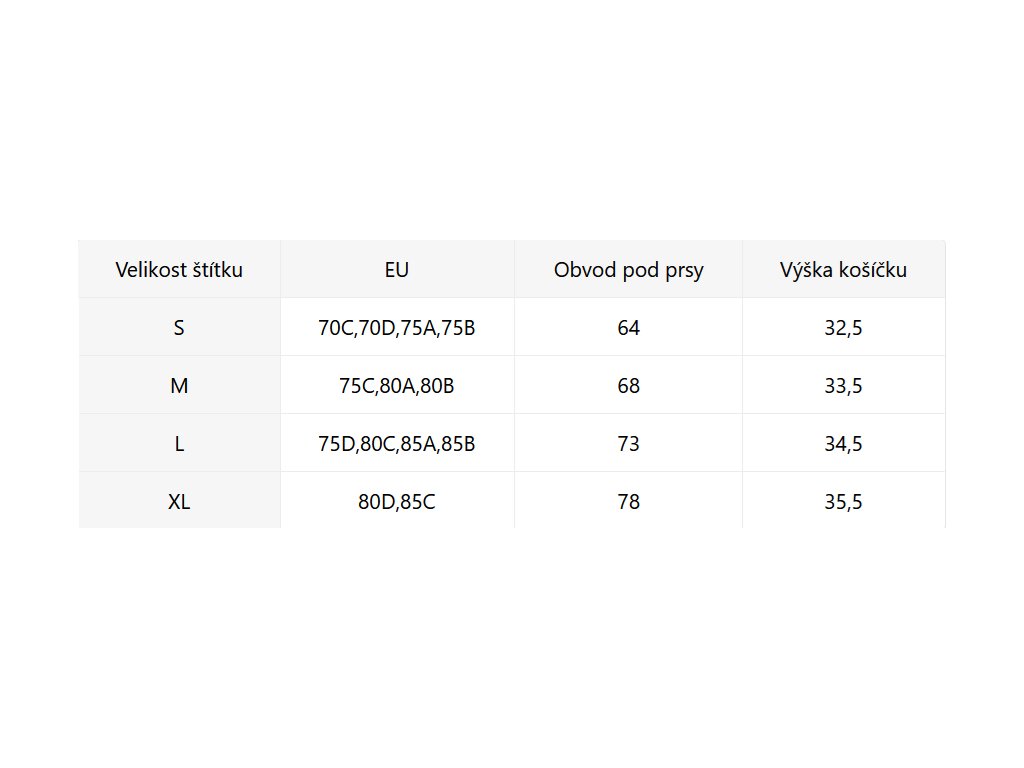This screenshot has height=768, width=1024.
Task: Click the 'Velikost štítku' column header
Action: point(179,269)
